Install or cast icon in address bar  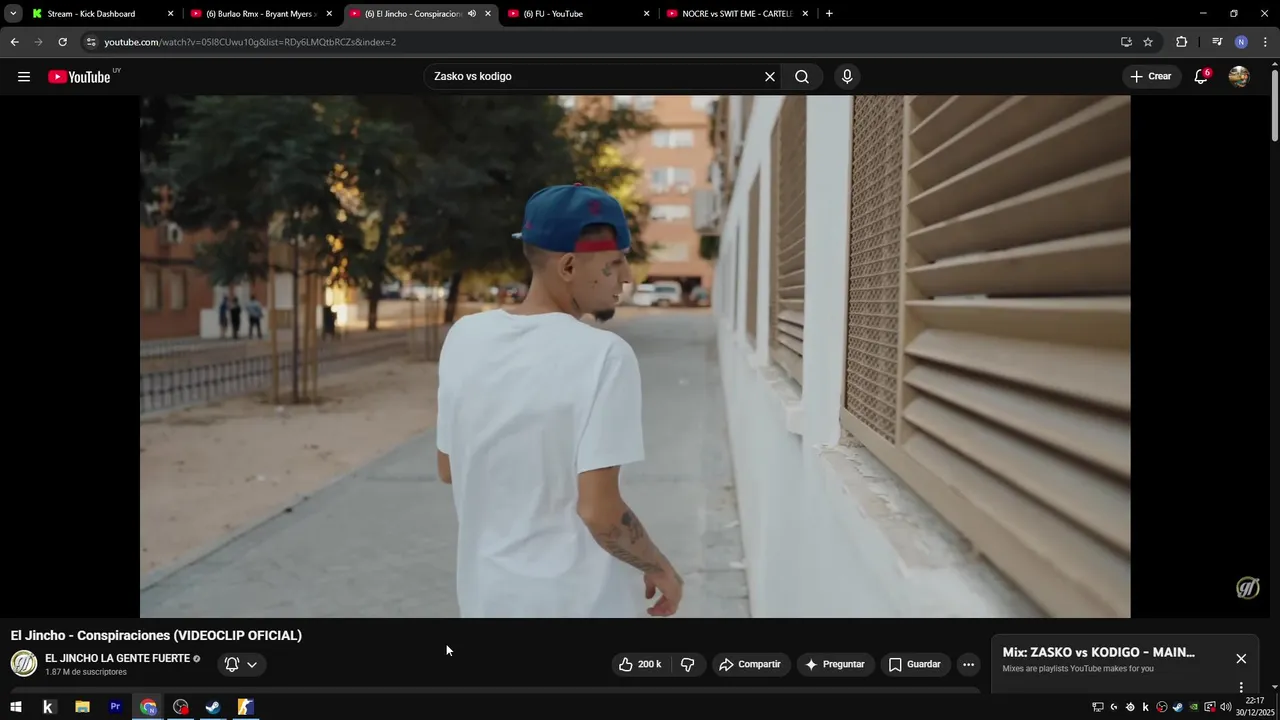[x=1126, y=42]
